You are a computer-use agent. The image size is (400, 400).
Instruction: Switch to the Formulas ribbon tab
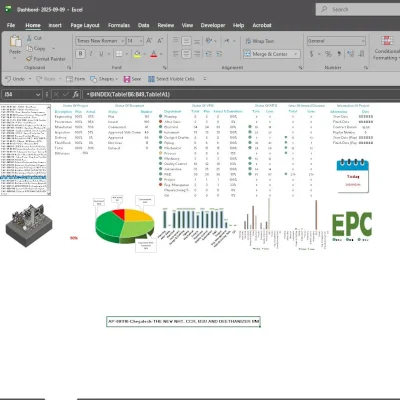119,25
